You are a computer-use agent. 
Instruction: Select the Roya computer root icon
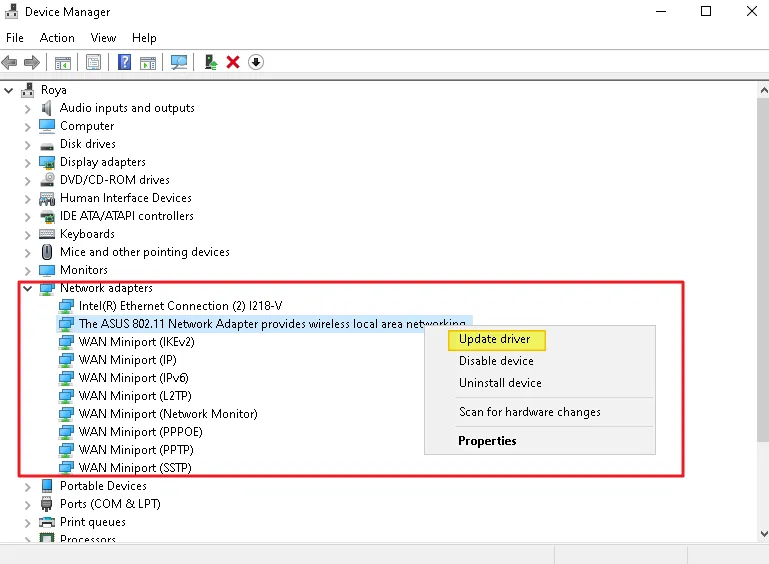click(27, 90)
